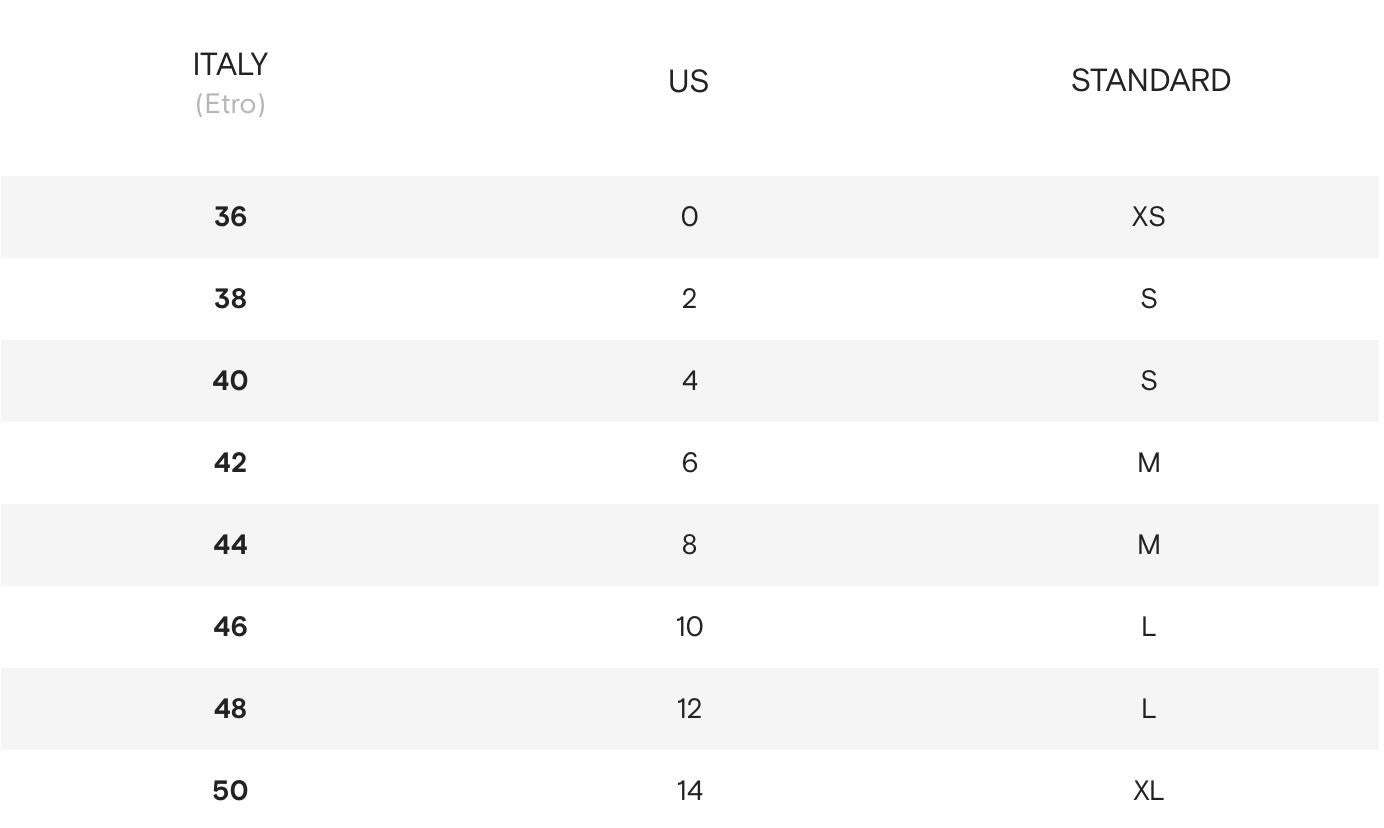Select Italy size 40 cell
Viewport: 1384px width, 828px height.
click(230, 381)
